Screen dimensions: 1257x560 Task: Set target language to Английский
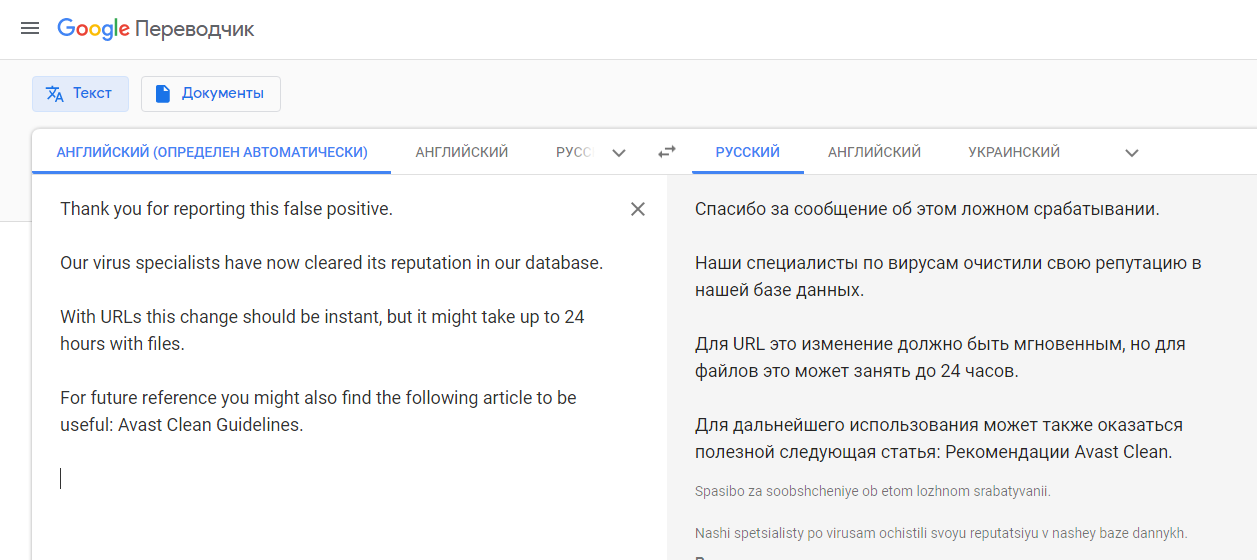point(874,152)
